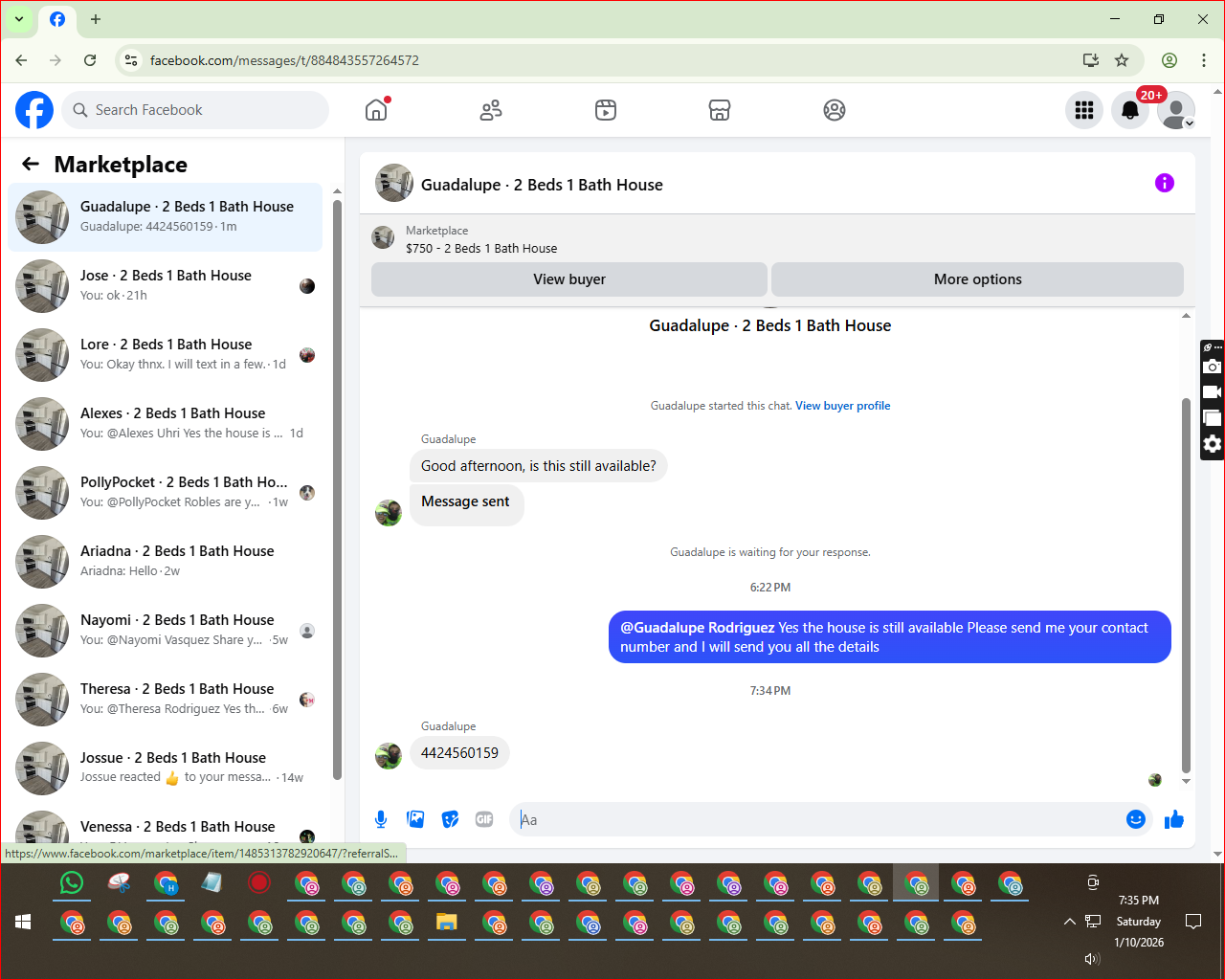1225x980 pixels.
Task: Choose a sticker icon
Action: click(450, 819)
